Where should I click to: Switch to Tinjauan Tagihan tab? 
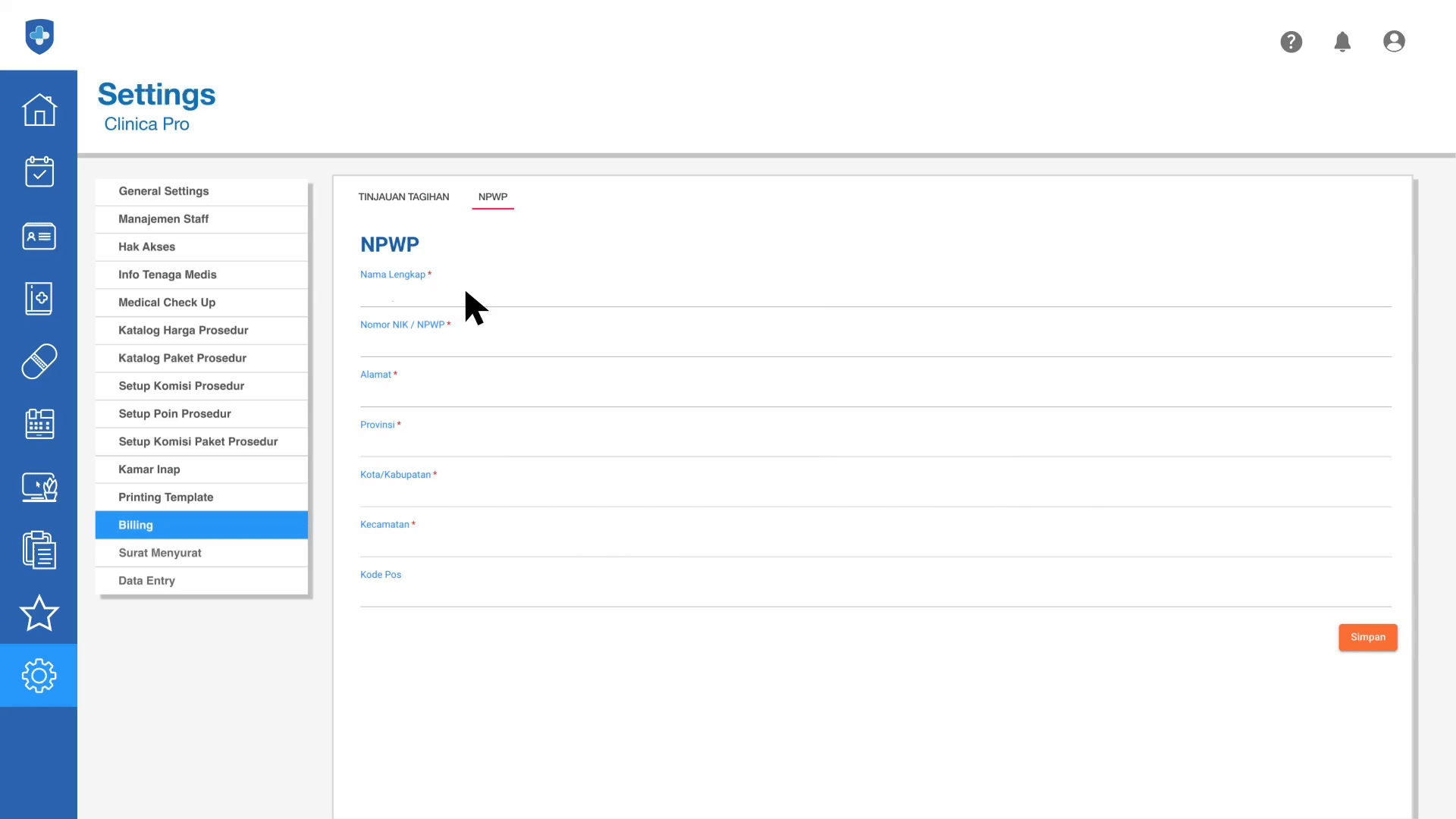(403, 196)
